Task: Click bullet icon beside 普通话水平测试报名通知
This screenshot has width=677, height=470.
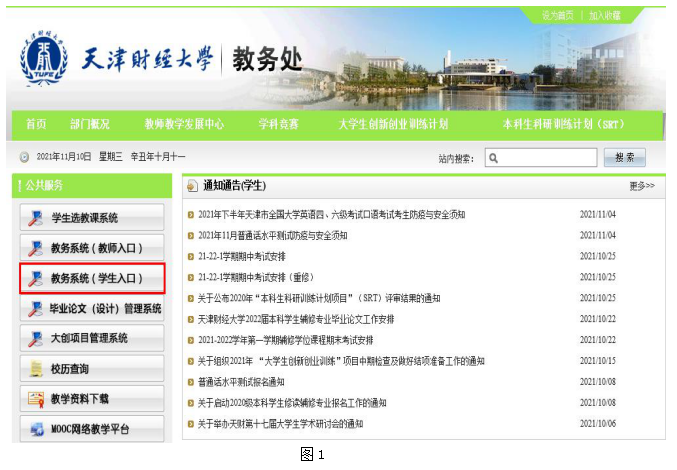Action: coord(191,382)
